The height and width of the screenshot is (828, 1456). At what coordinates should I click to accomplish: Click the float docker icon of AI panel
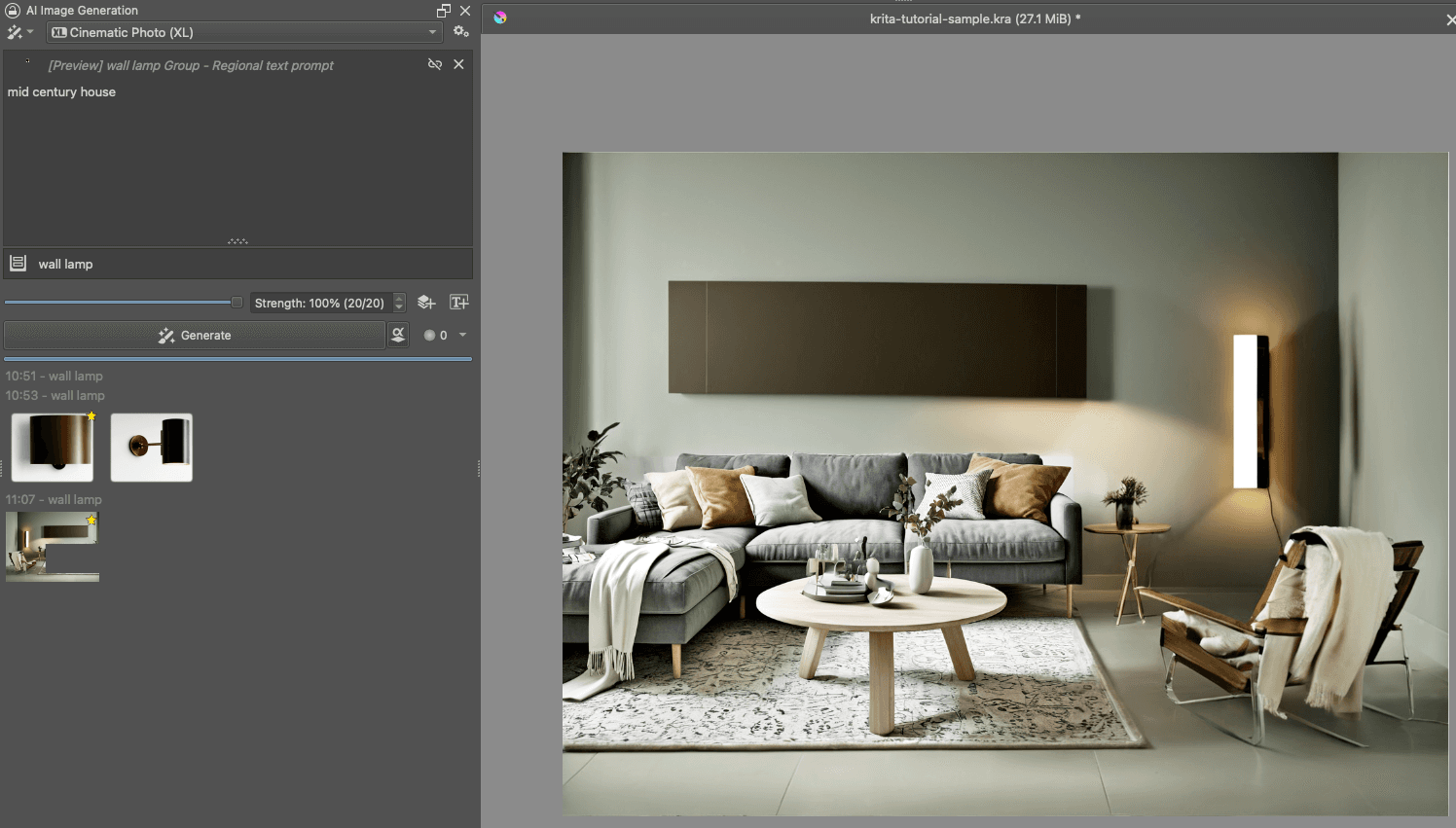click(443, 10)
